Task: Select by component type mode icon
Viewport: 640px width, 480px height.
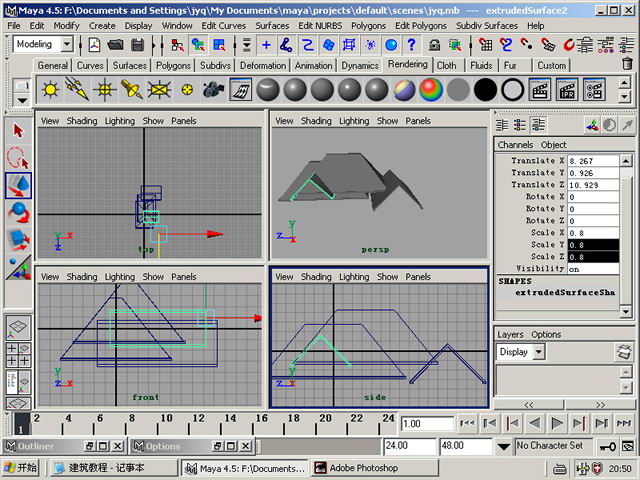Action: click(219, 44)
